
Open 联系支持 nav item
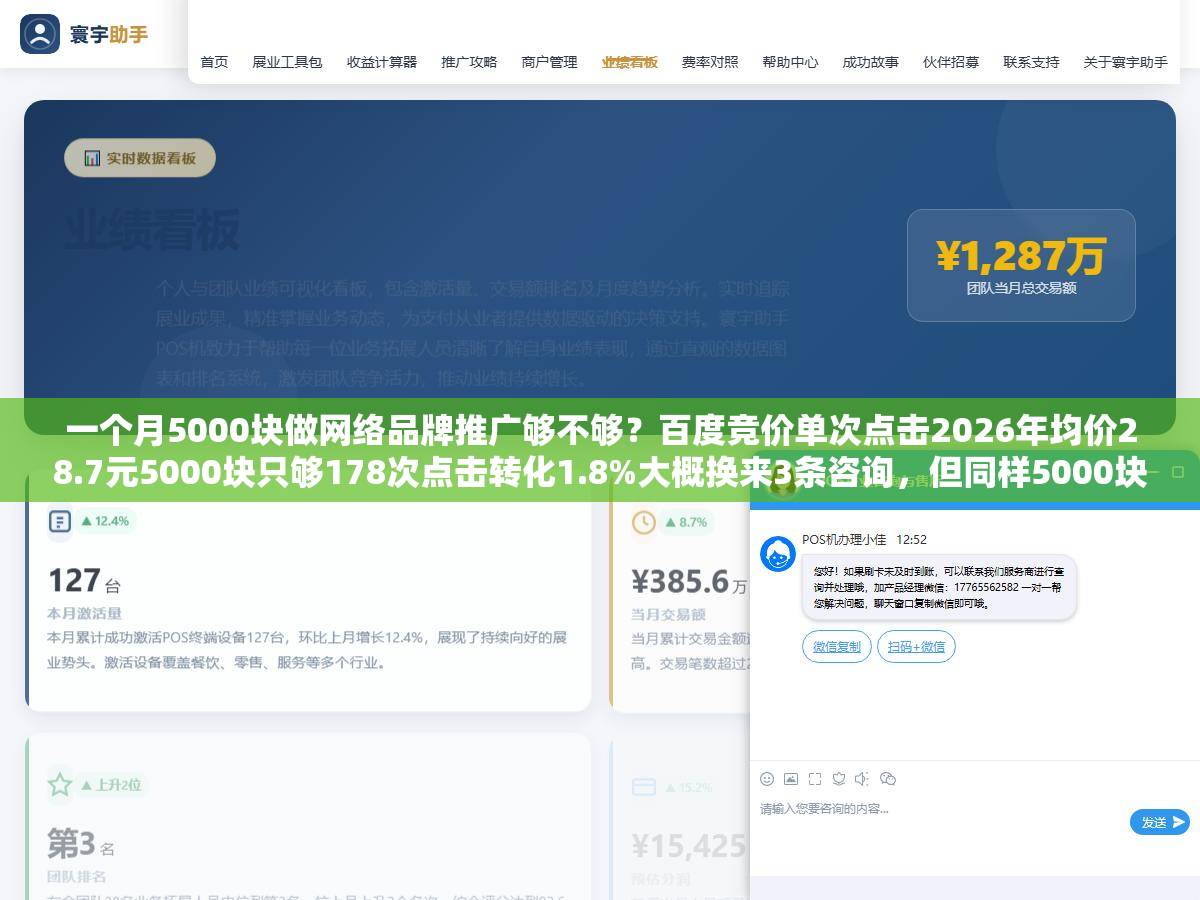(x=1031, y=62)
